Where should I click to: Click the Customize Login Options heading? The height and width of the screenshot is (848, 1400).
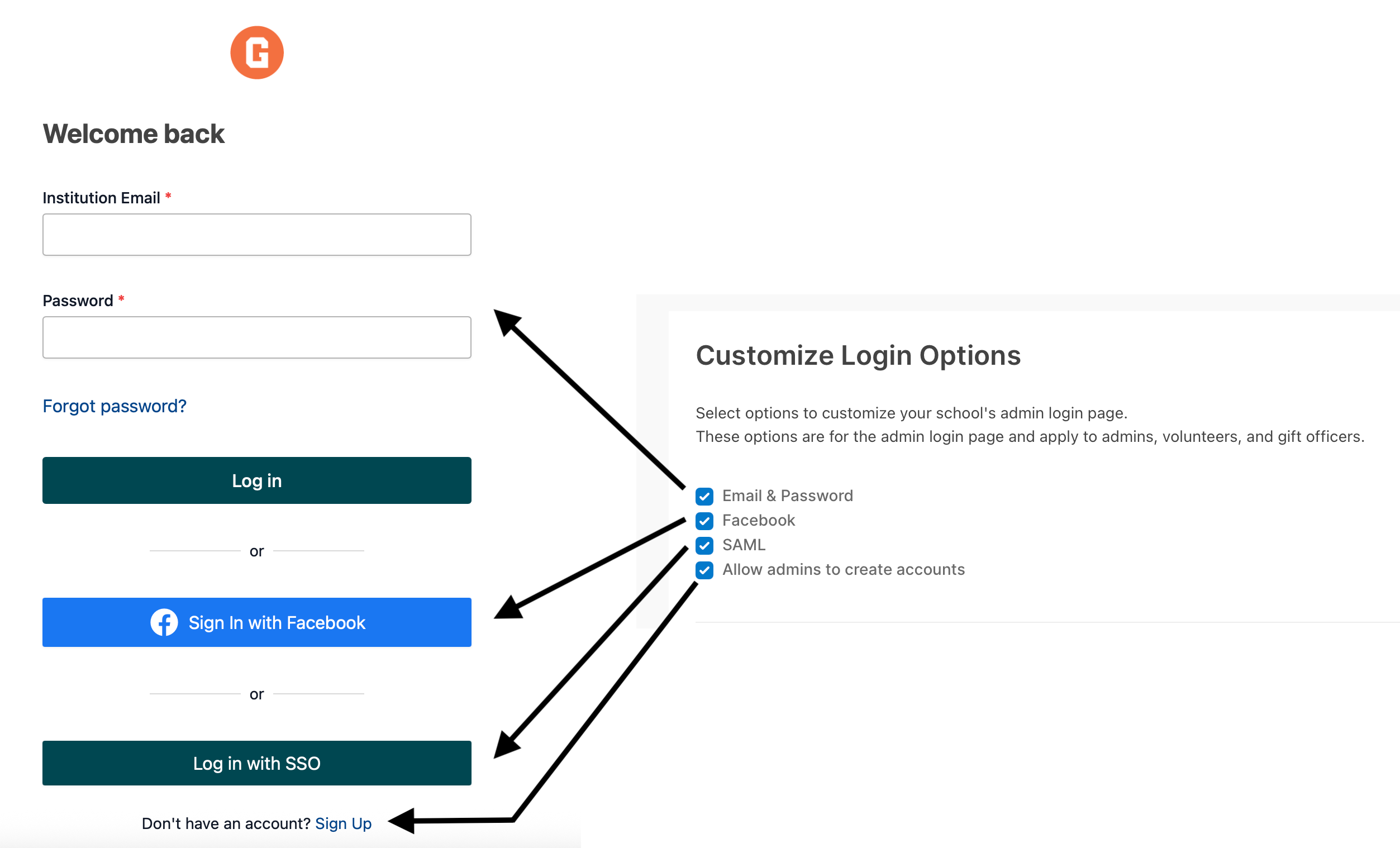click(x=858, y=356)
